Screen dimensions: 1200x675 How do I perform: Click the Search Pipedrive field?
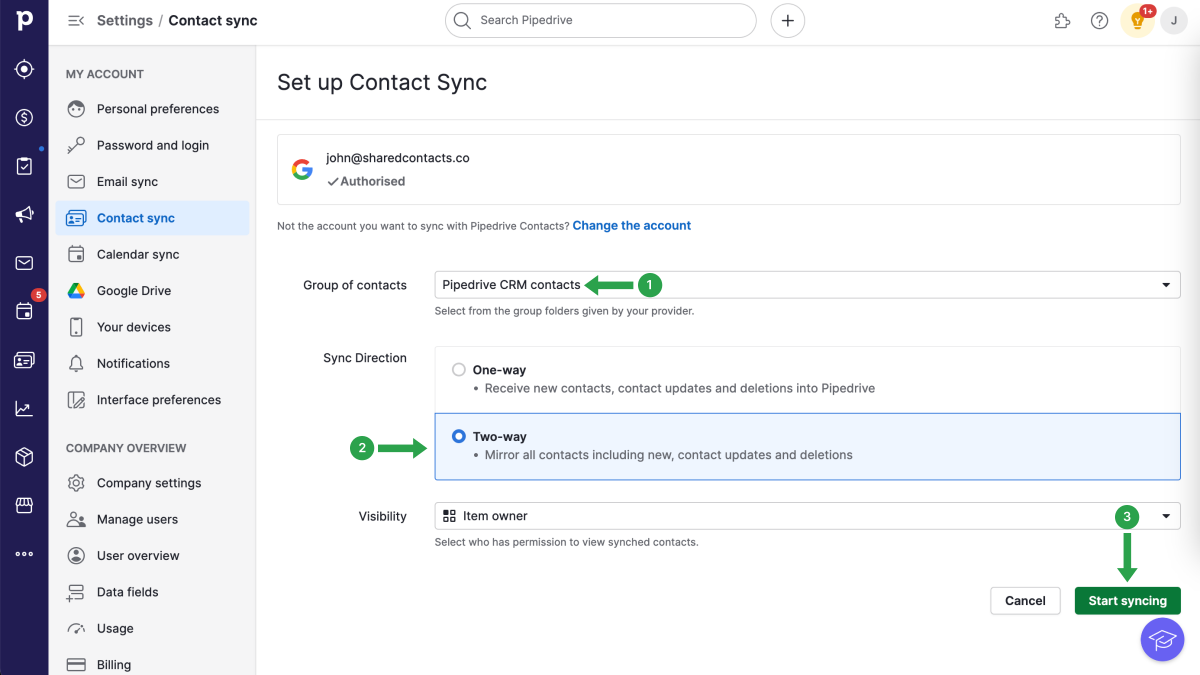click(601, 20)
